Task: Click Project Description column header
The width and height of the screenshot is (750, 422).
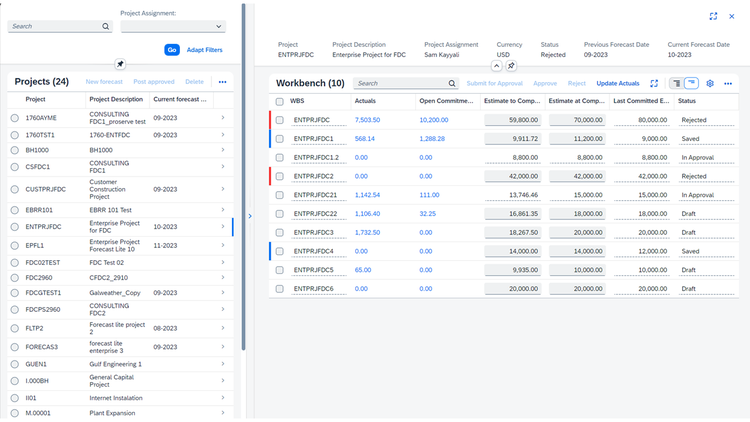Action: click(116, 100)
